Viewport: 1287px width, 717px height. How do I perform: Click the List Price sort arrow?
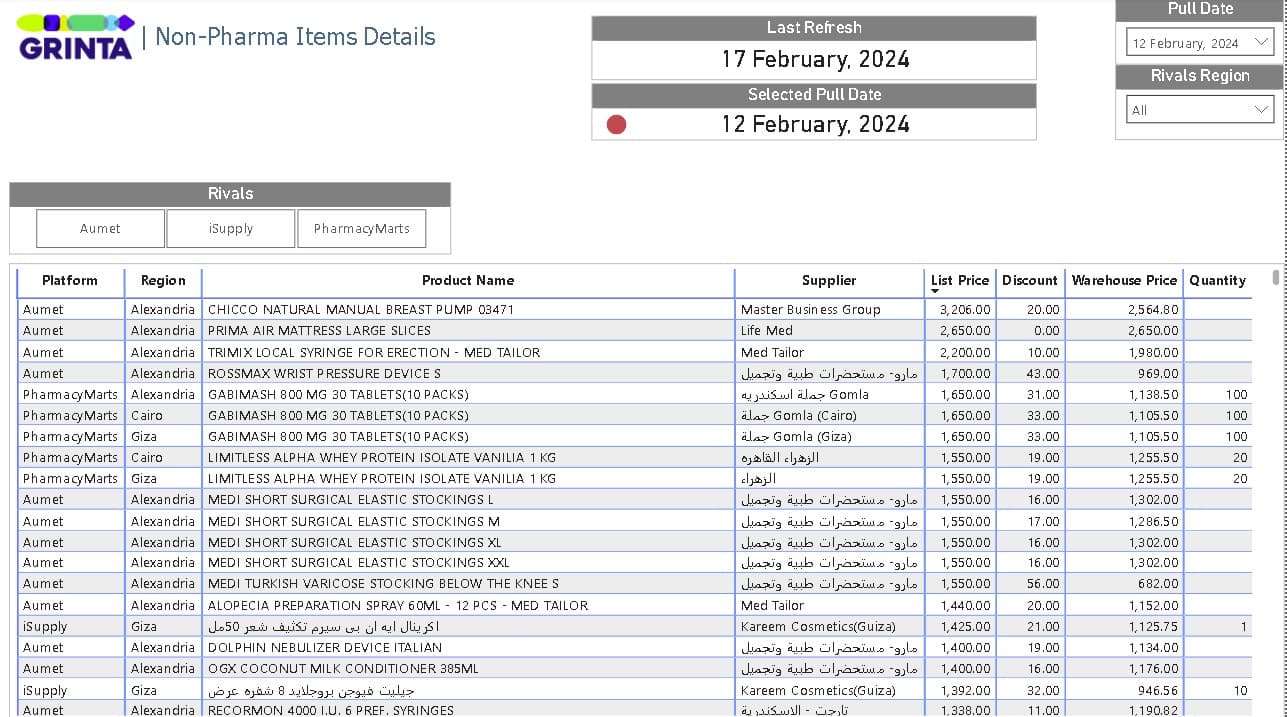tap(935, 292)
